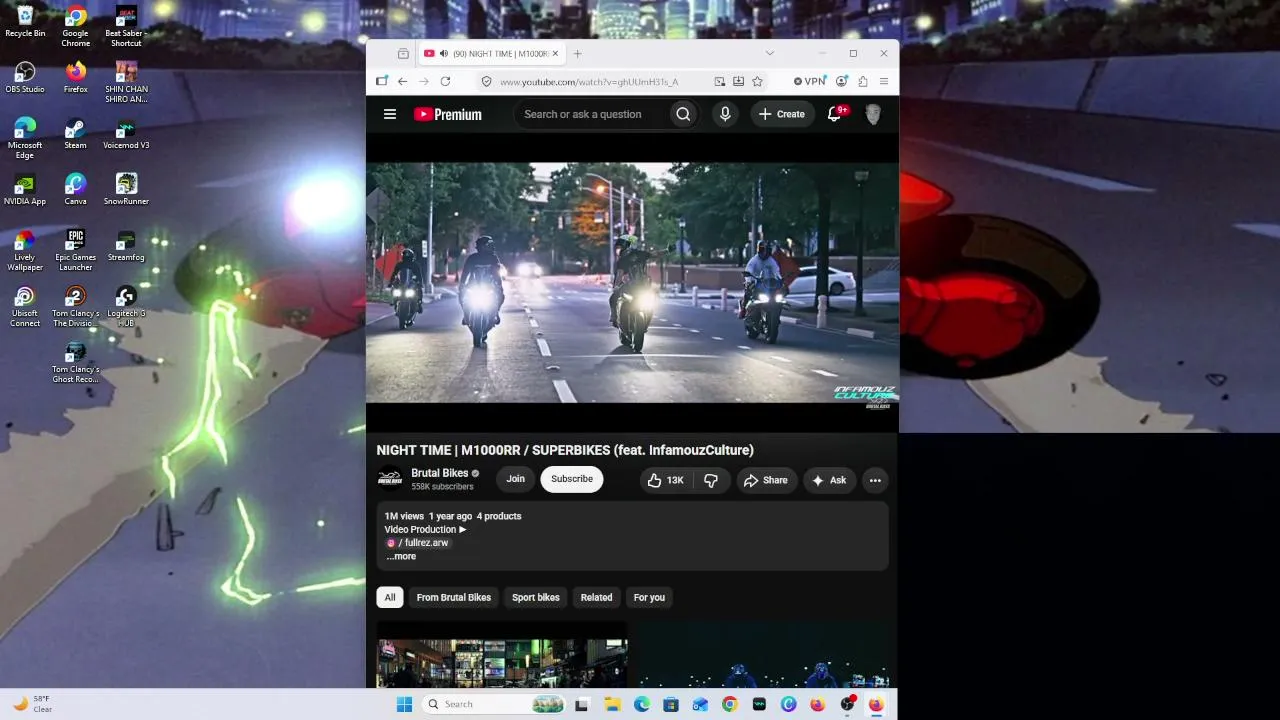Click the YouTube search magnifier button

coord(683,114)
